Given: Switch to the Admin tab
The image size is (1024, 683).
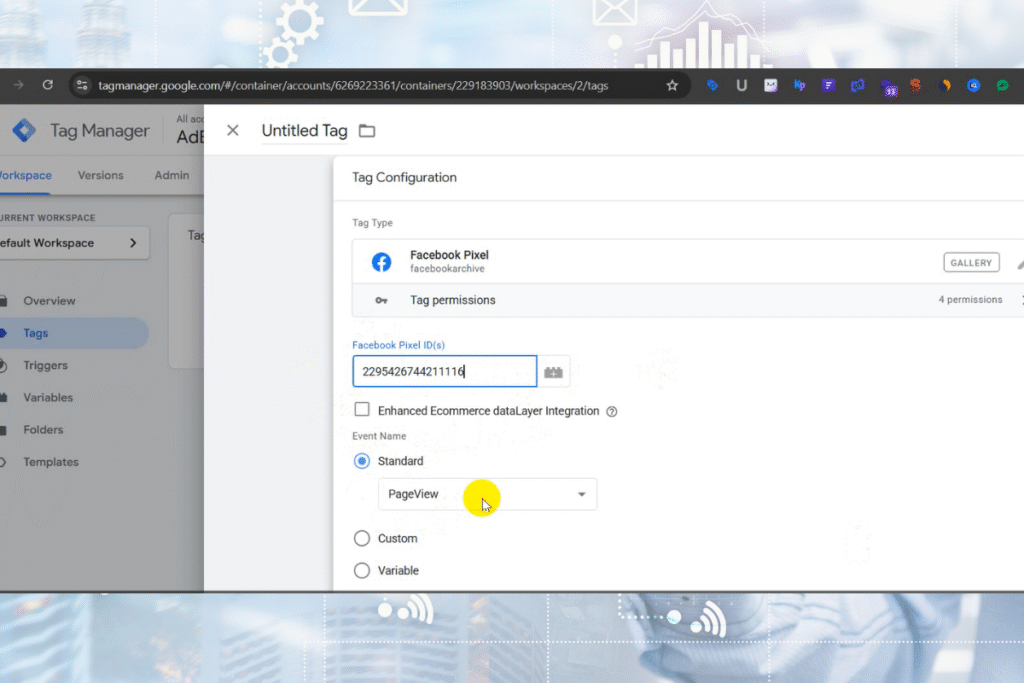Looking at the screenshot, I should 171,174.
